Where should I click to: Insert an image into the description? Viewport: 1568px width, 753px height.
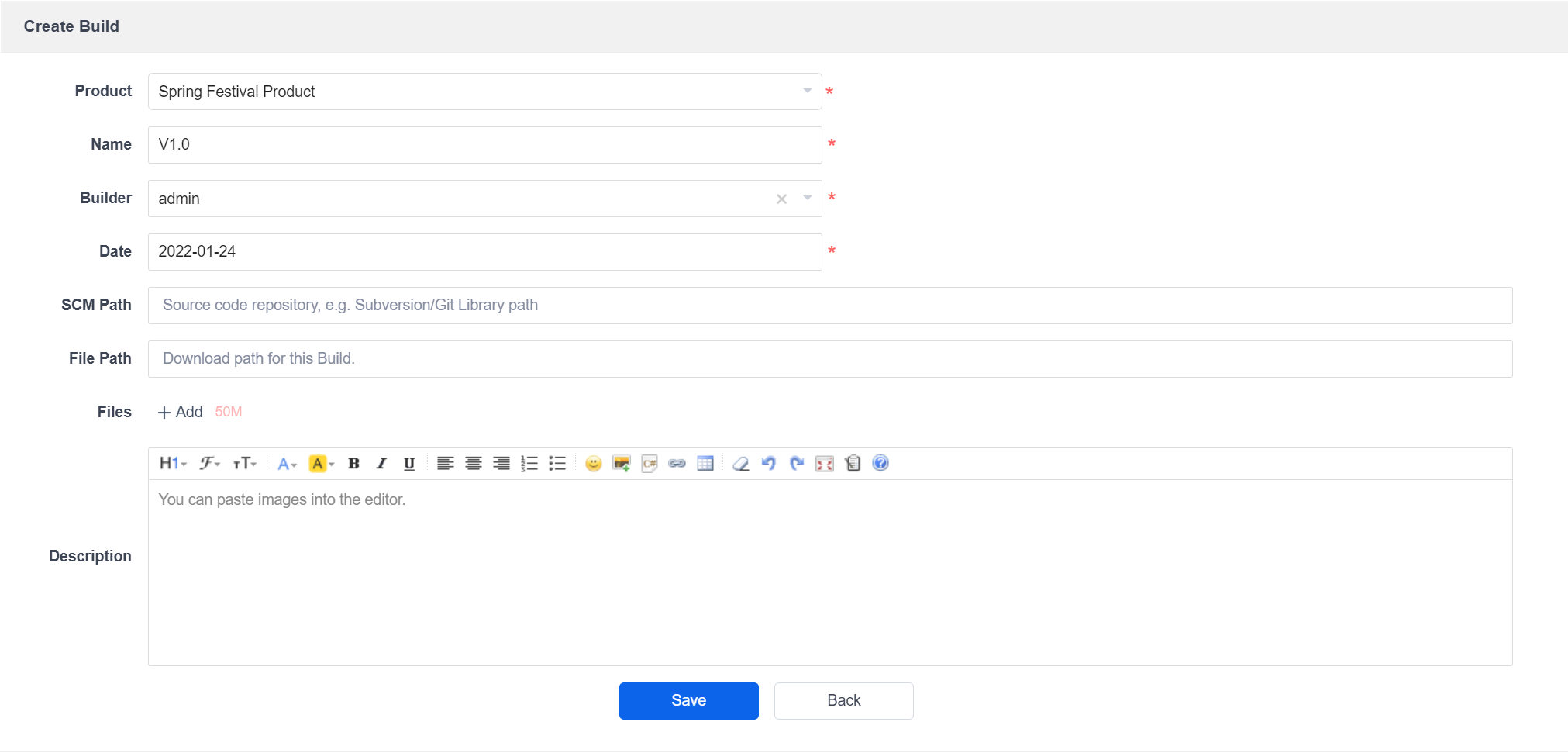click(x=622, y=464)
